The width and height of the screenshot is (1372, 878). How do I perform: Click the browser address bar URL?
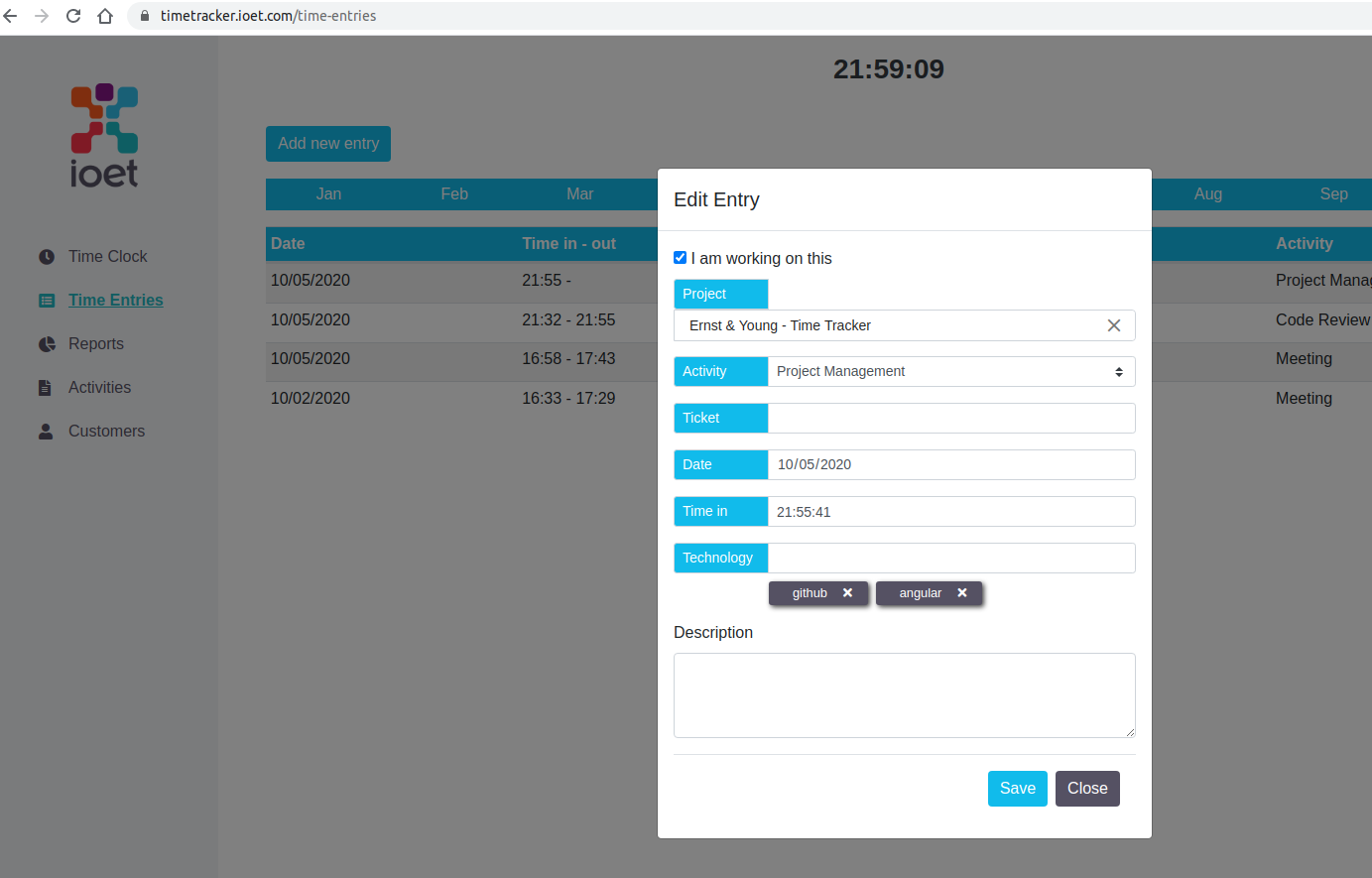tap(268, 16)
